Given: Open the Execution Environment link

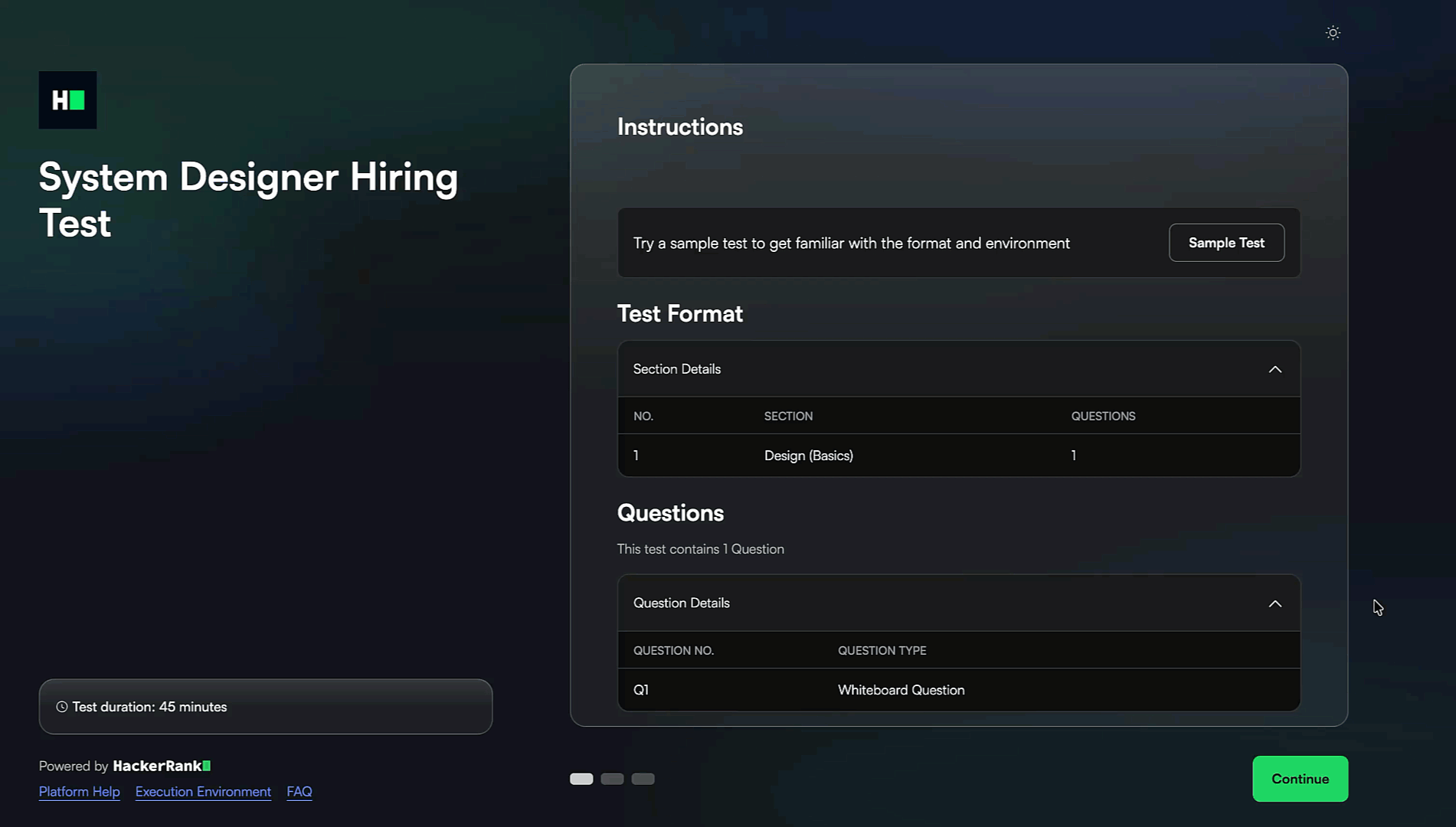Looking at the screenshot, I should (x=203, y=791).
